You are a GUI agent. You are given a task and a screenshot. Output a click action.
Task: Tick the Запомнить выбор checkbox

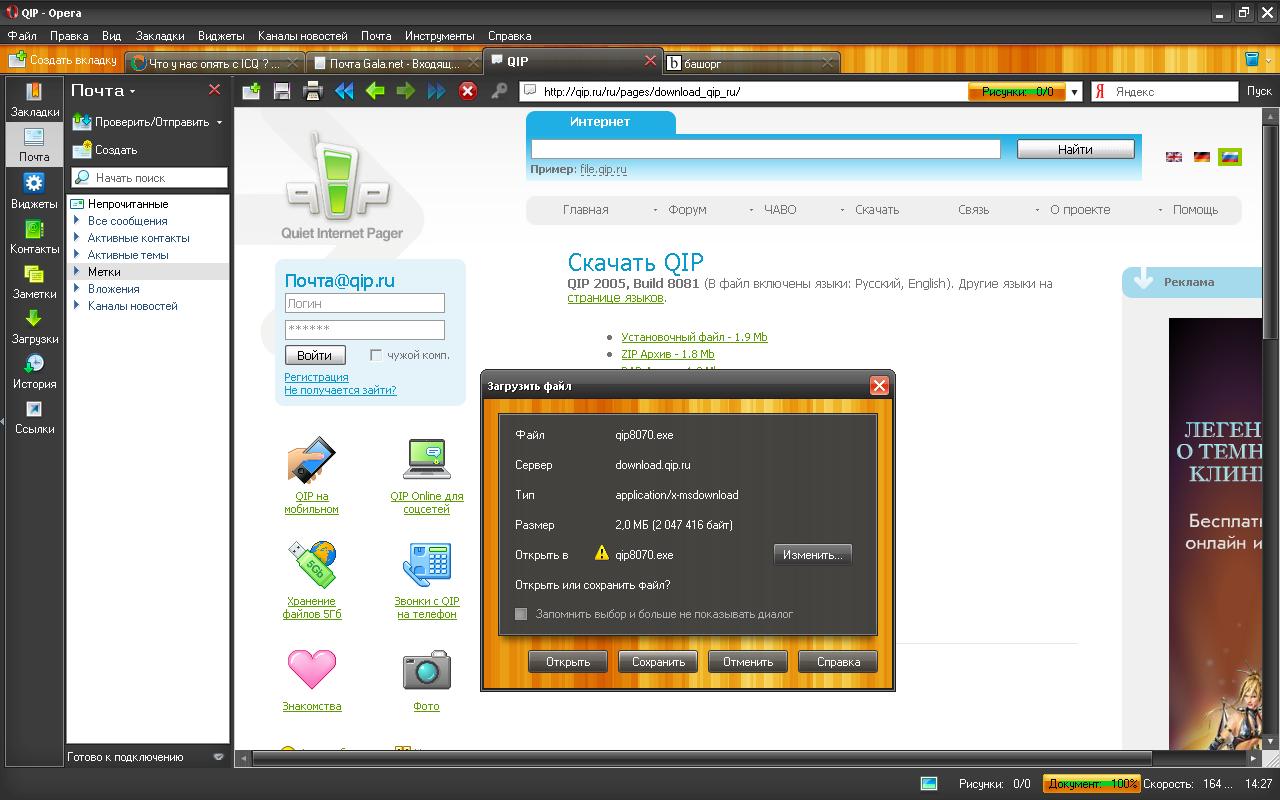[x=521, y=614]
